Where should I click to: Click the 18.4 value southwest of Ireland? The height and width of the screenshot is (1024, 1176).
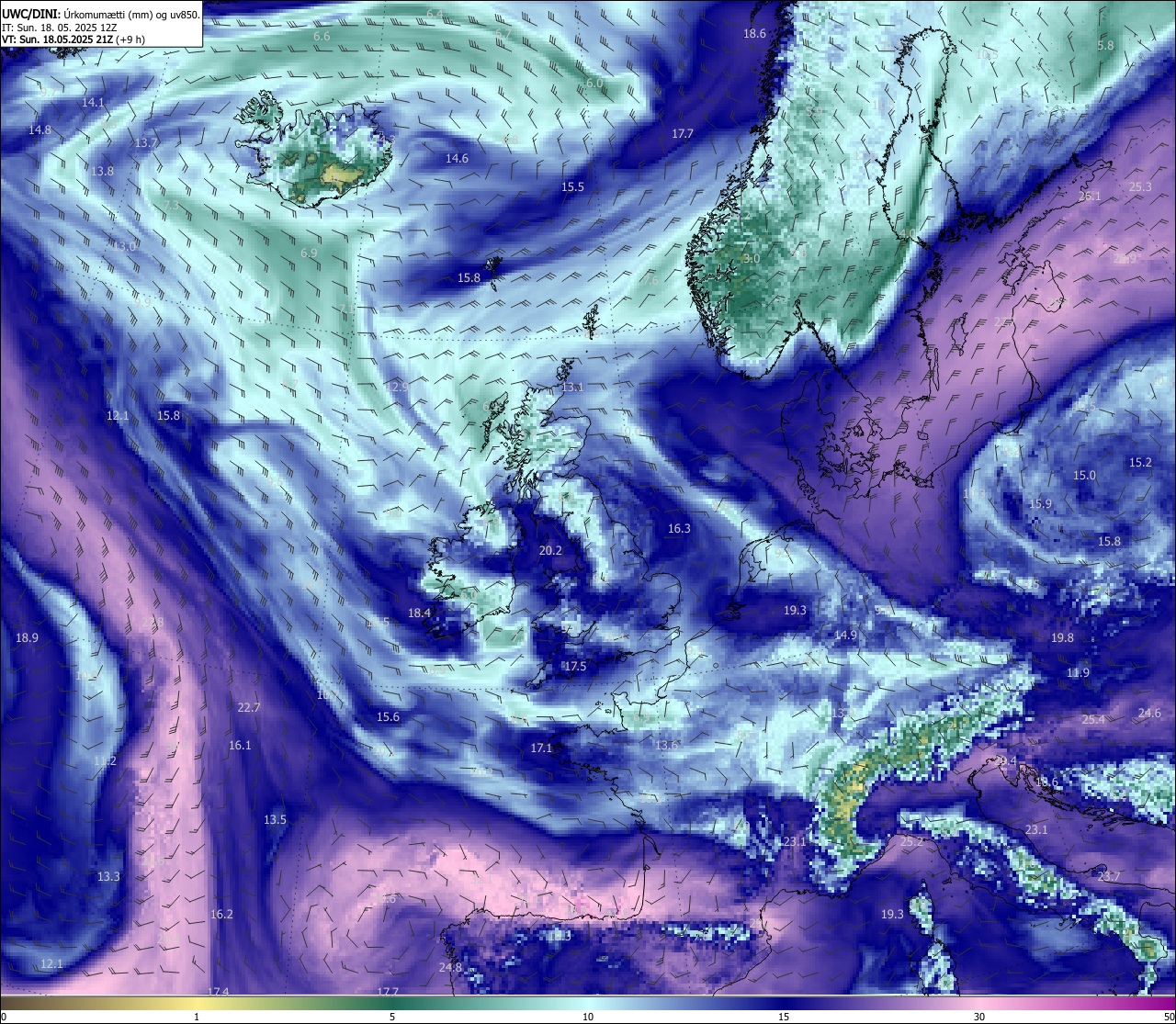(x=419, y=613)
